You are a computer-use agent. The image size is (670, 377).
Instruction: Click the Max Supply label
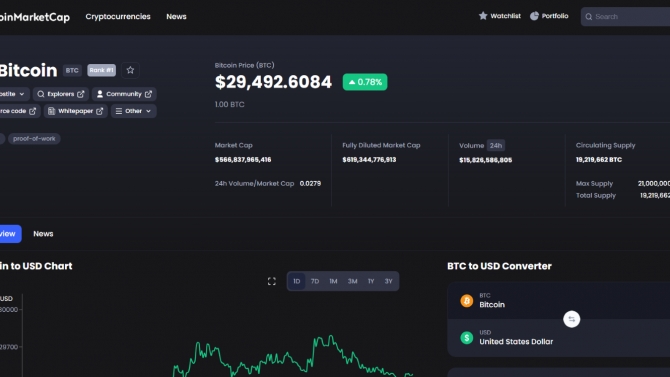(594, 183)
